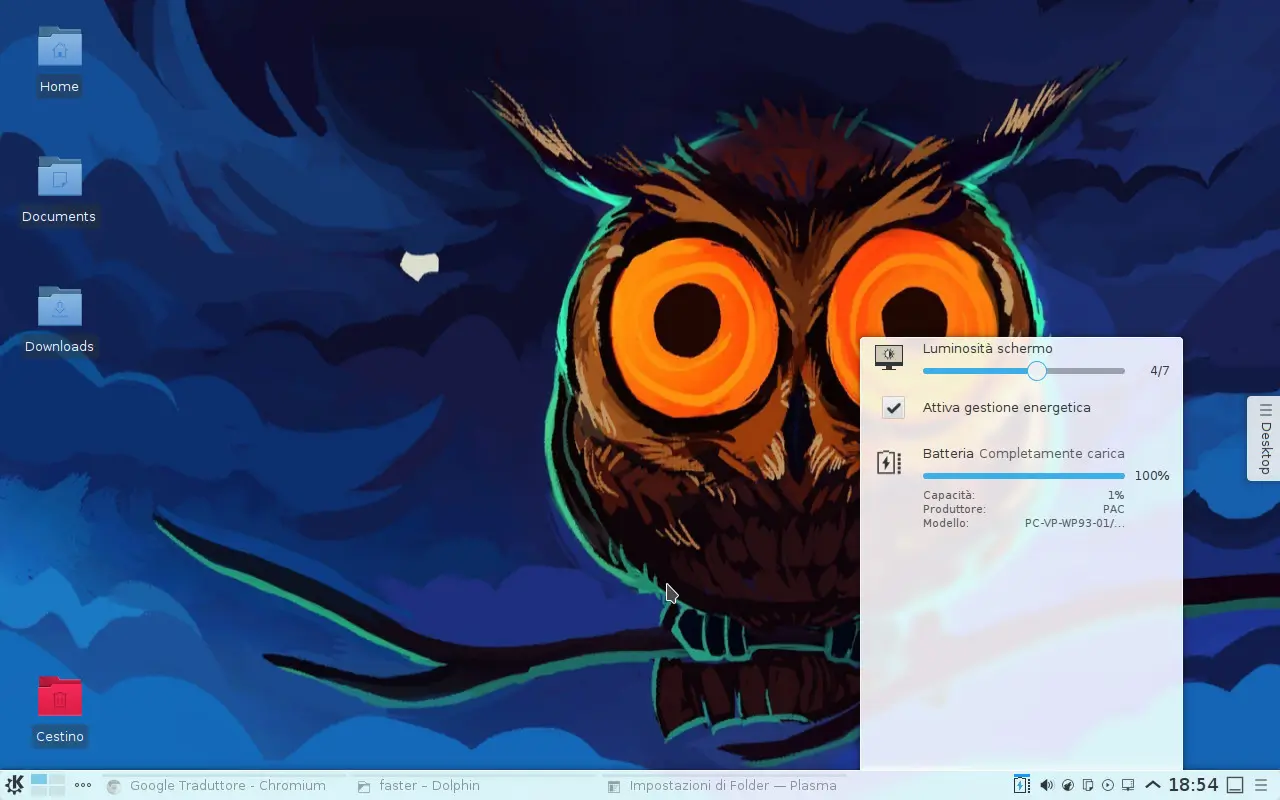Screen dimensions: 1280x800
Task: Select the Home desktop folder
Action: click(x=59, y=60)
